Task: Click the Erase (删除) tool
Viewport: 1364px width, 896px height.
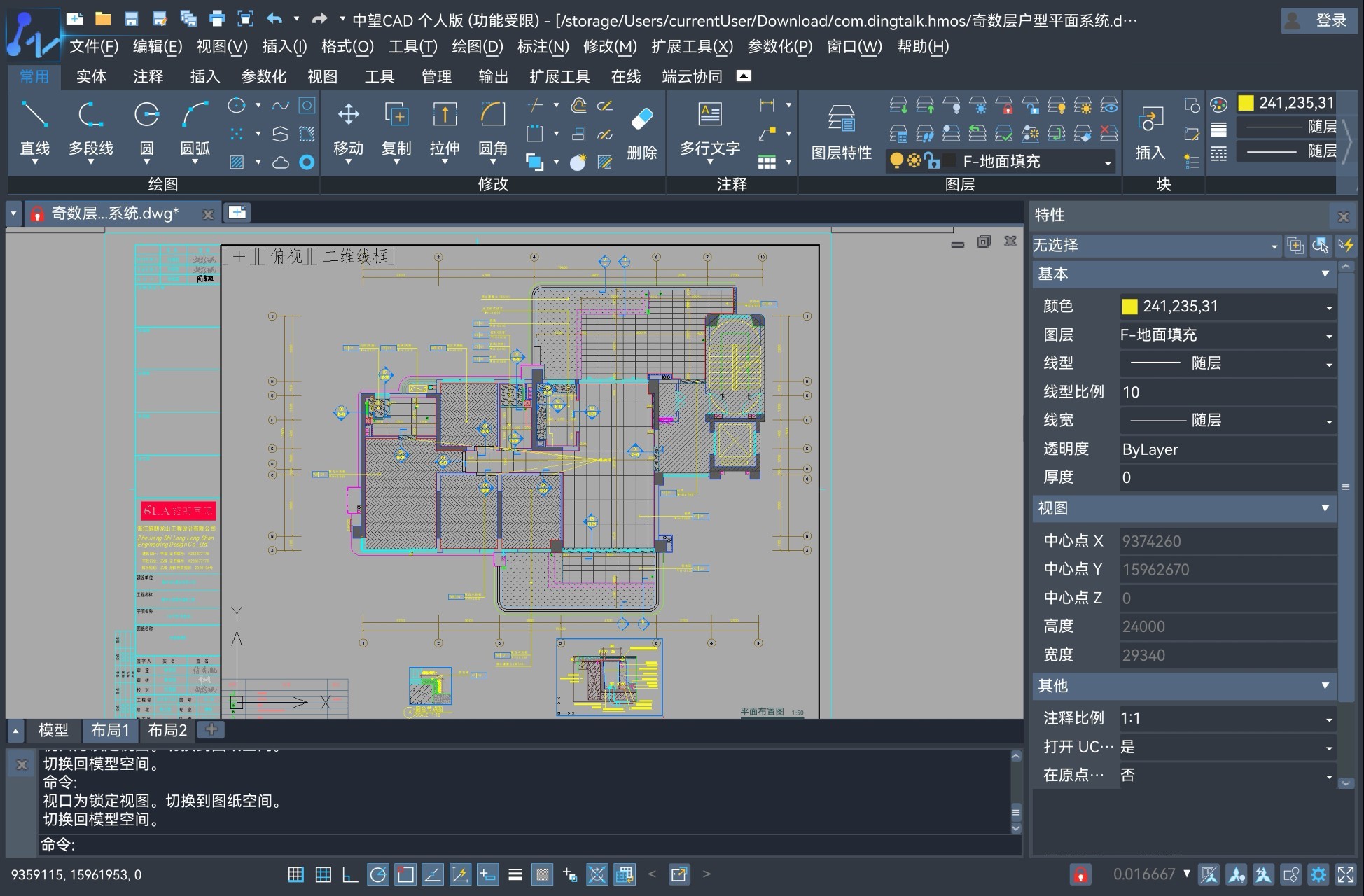Action: point(642,133)
